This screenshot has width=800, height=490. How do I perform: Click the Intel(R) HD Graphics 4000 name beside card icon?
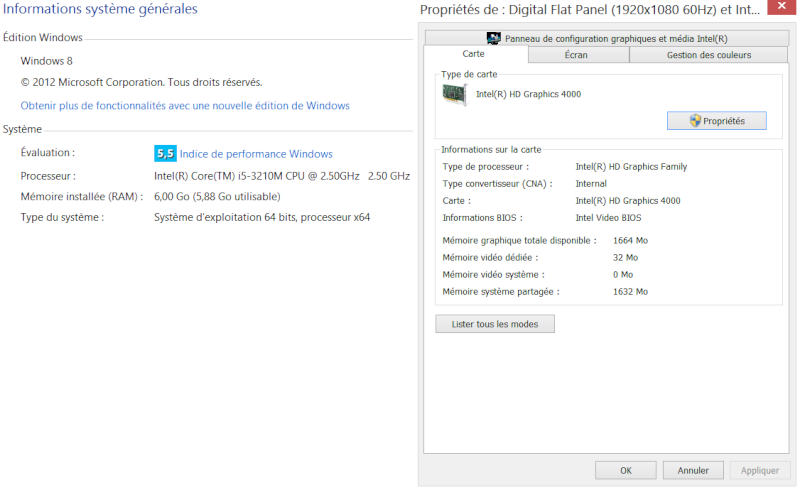pos(529,94)
